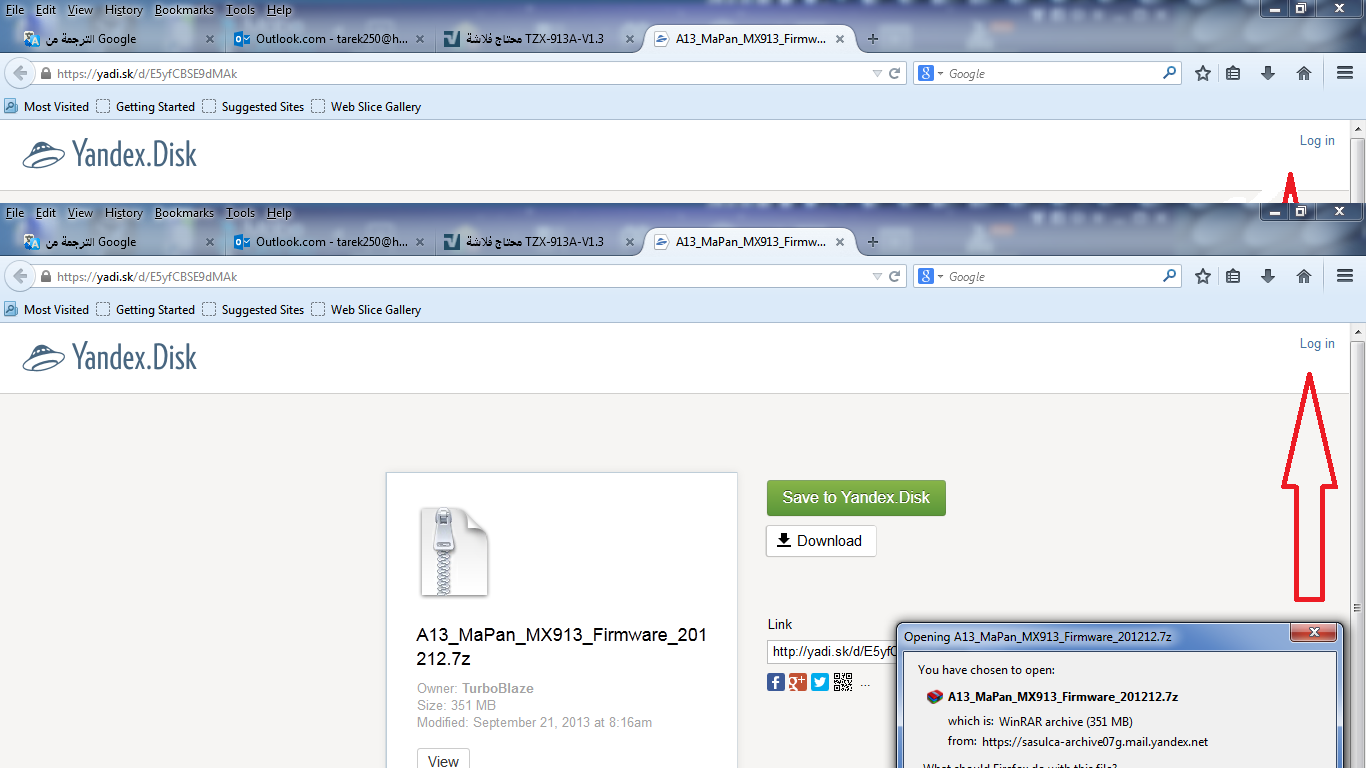
Task: Close the A13_MaPan tab in the lower browser window
Action: pos(840,242)
